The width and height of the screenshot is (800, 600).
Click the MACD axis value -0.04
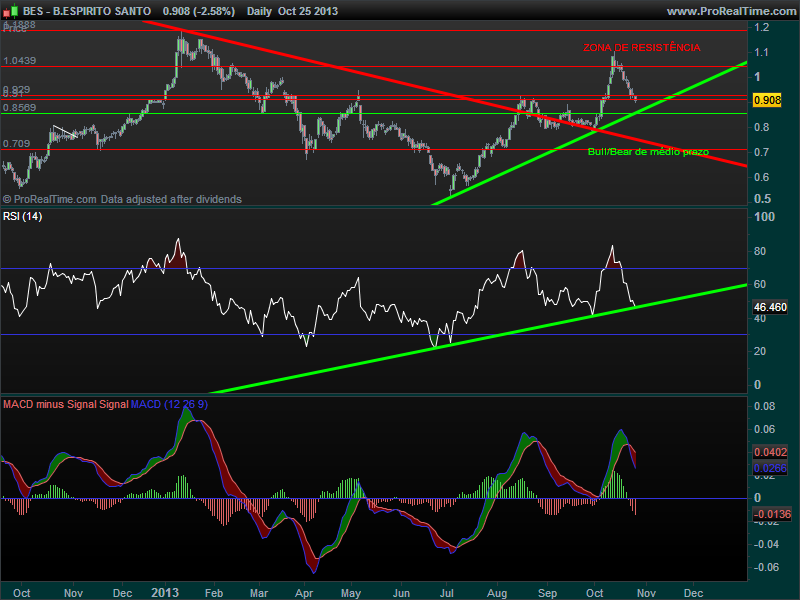(x=766, y=544)
